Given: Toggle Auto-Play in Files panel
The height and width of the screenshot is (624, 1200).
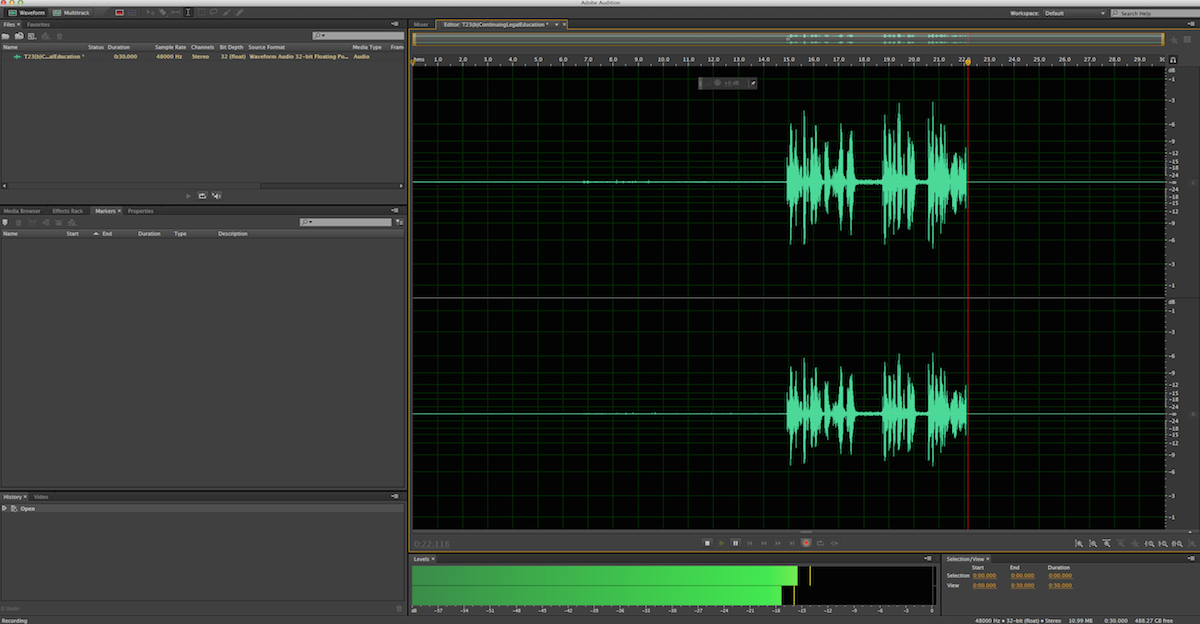Looking at the screenshot, I should tap(216, 195).
